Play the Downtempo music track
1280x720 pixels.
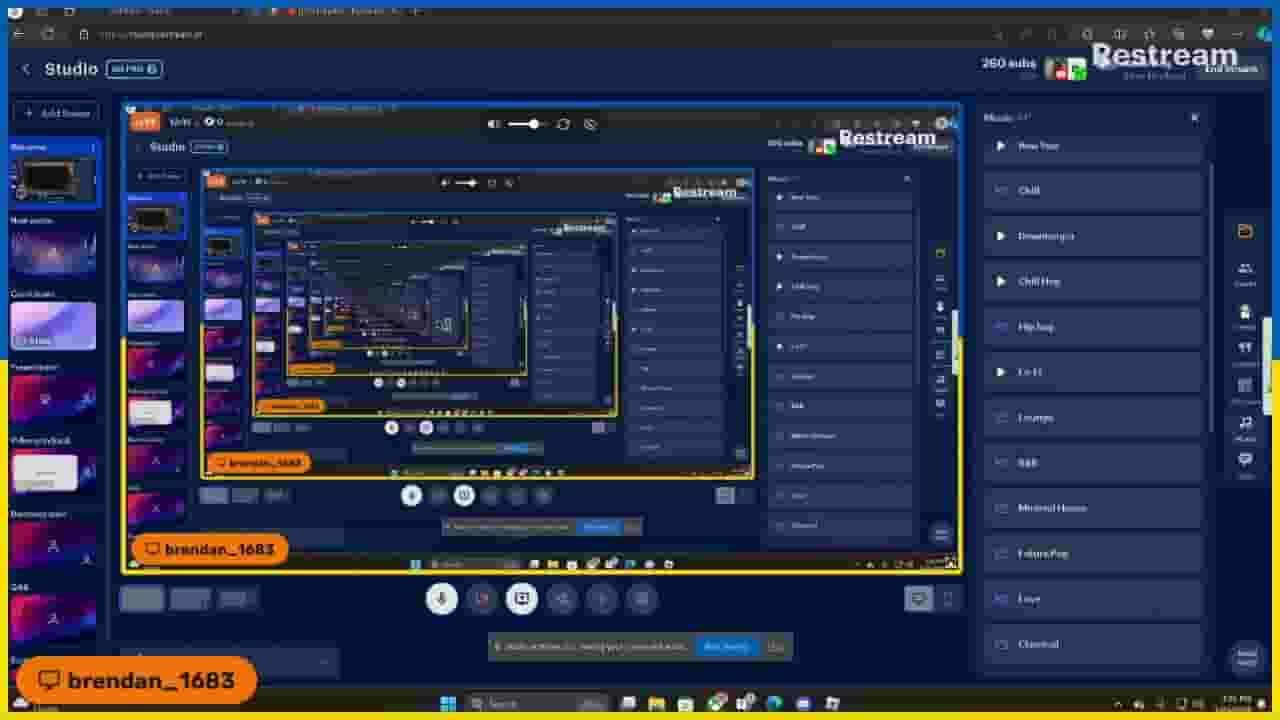point(1000,236)
